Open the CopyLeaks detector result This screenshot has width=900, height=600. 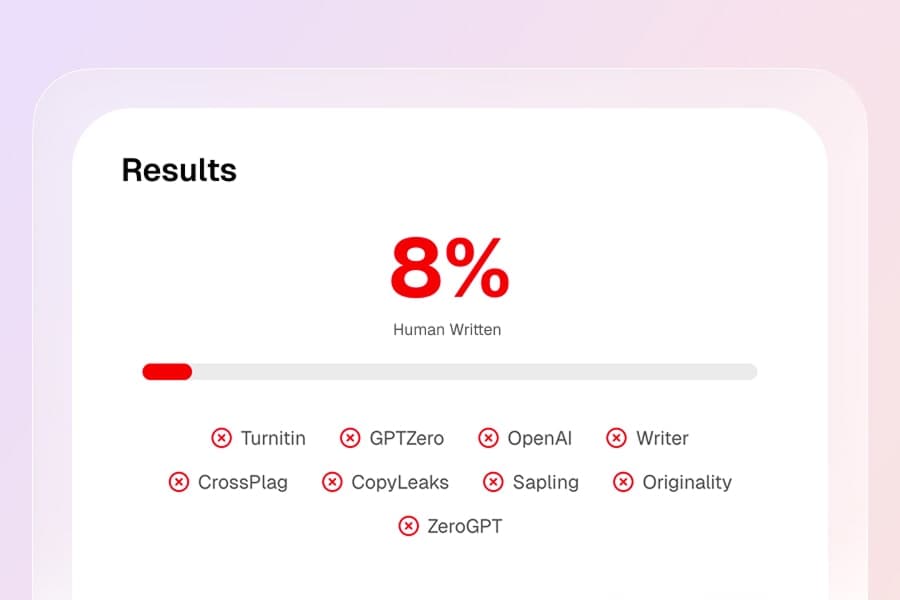coord(400,482)
